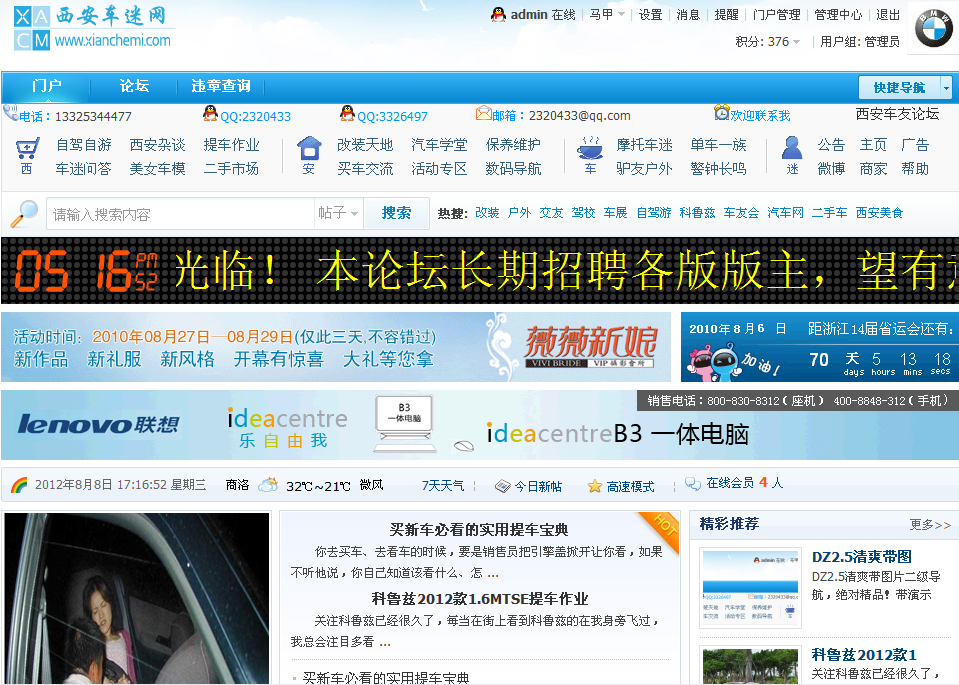Click 更多>> in 精彩推荐 panel

tap(930, 525)
